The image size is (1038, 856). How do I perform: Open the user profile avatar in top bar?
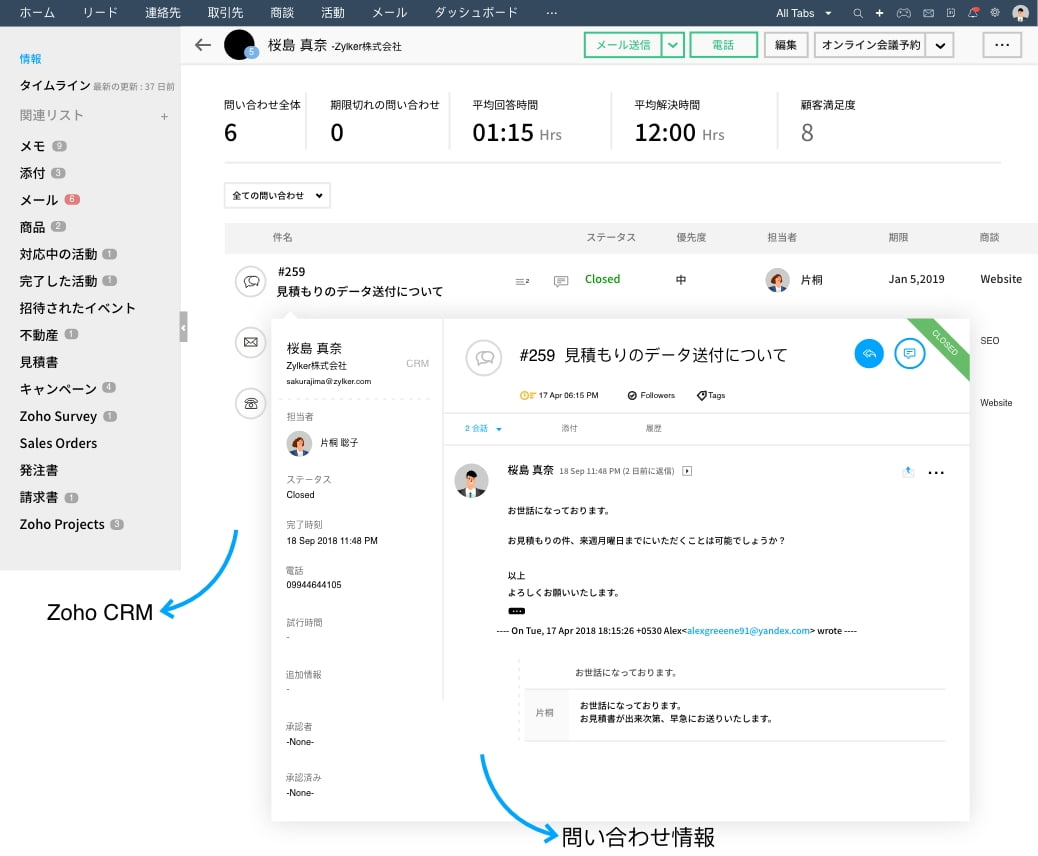[1020, 13]
